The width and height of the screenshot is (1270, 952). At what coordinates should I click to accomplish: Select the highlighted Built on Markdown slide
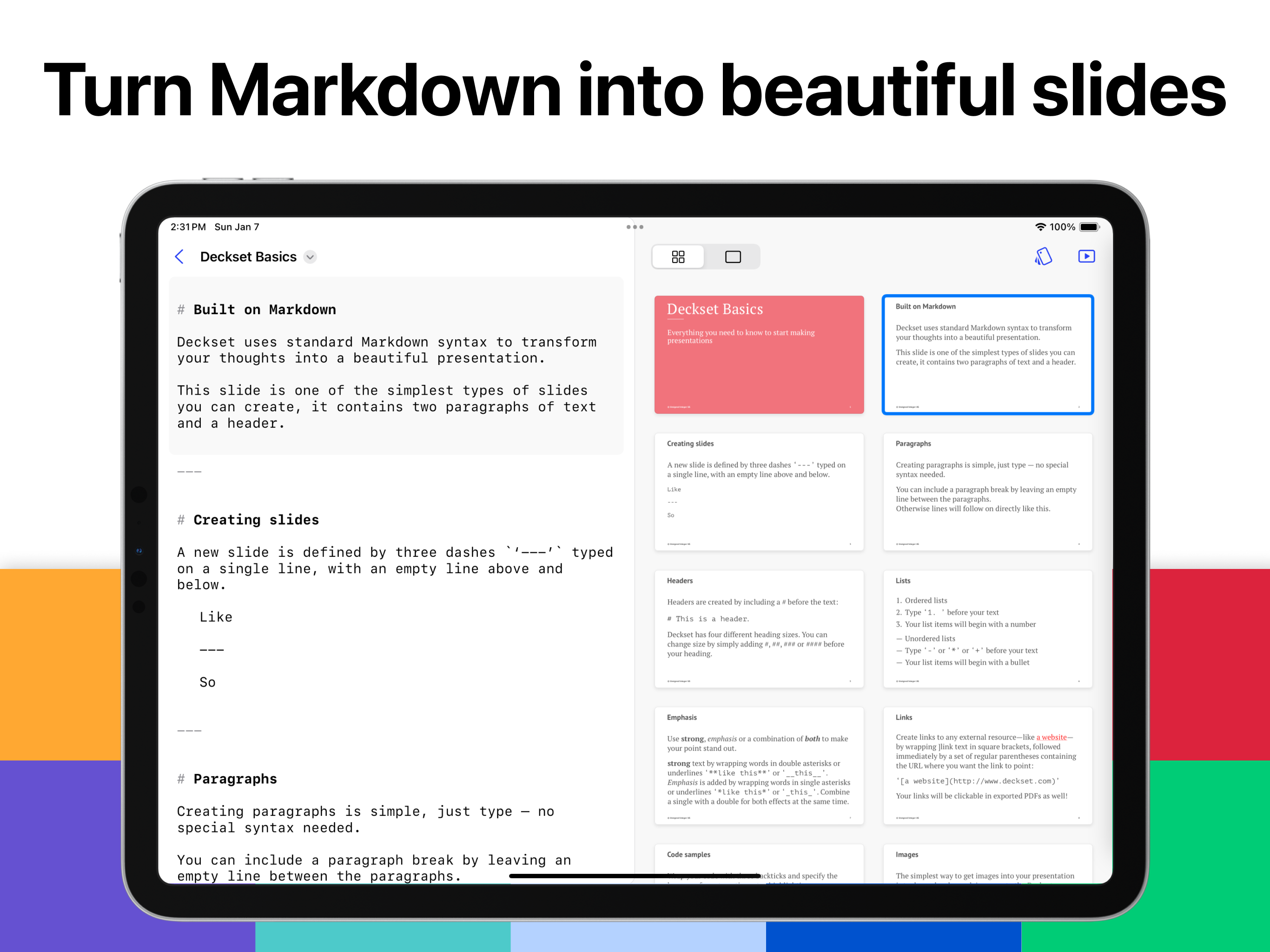(987, 354)
